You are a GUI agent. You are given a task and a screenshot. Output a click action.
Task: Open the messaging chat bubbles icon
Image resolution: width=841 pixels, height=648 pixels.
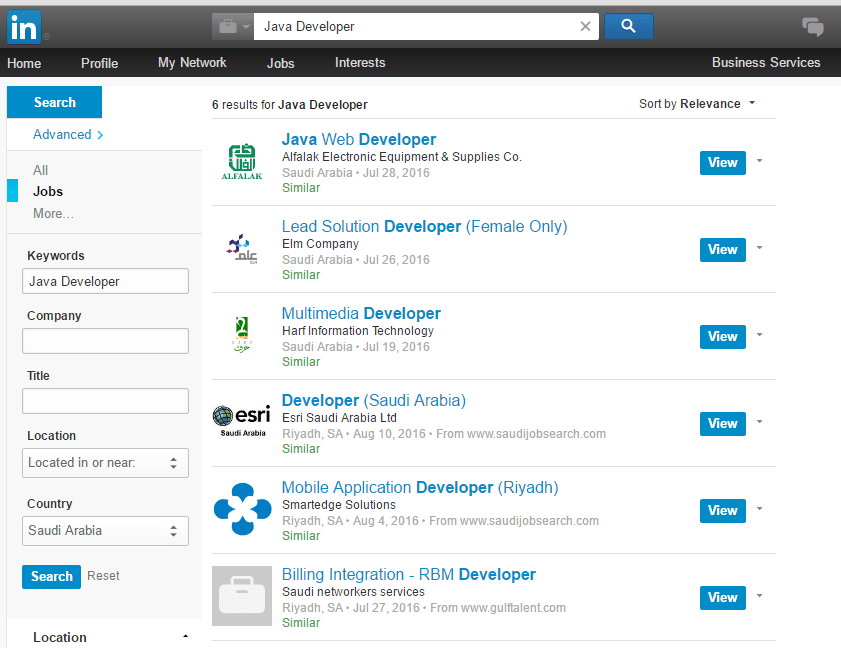pos(813,27)
